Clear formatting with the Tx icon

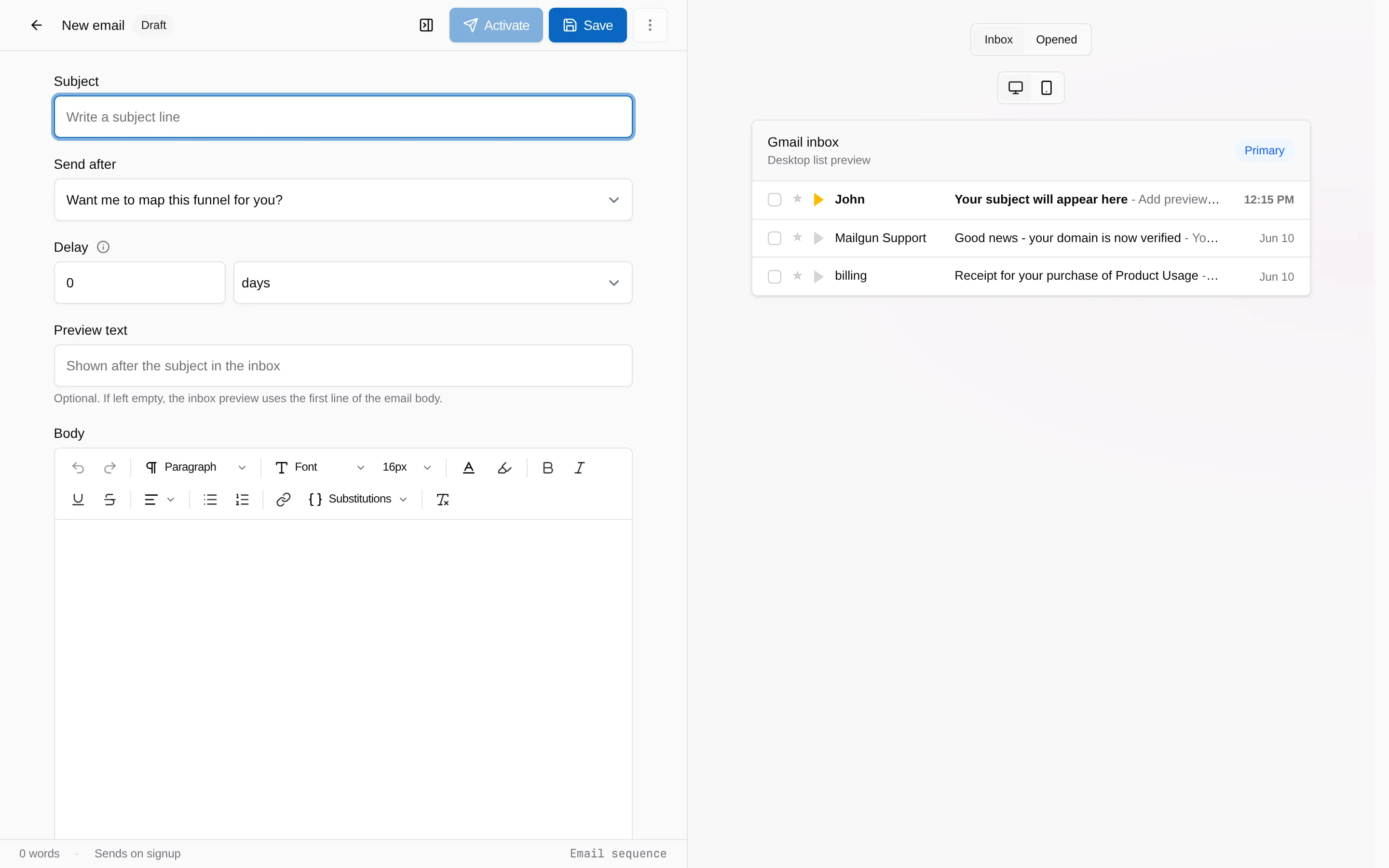[443, 500]
